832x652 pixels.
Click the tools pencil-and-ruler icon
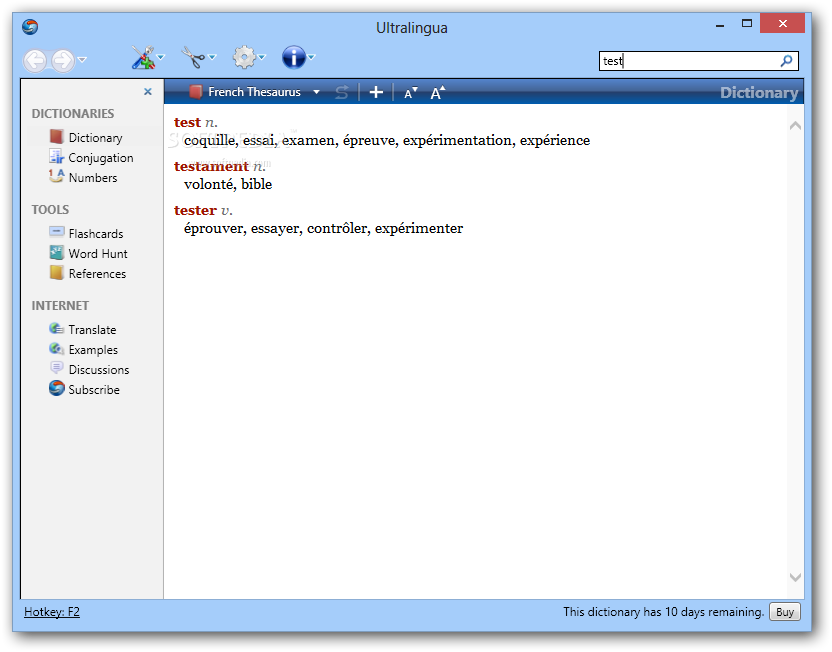(143, 57)
